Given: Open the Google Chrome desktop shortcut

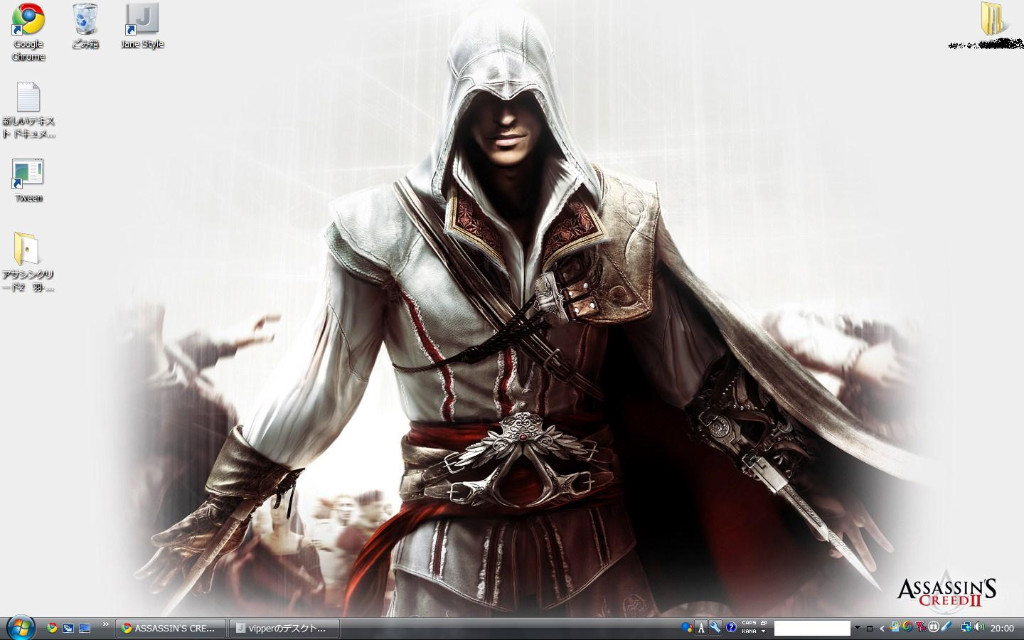Looking at the screenshot, I should tap(28, 33).
